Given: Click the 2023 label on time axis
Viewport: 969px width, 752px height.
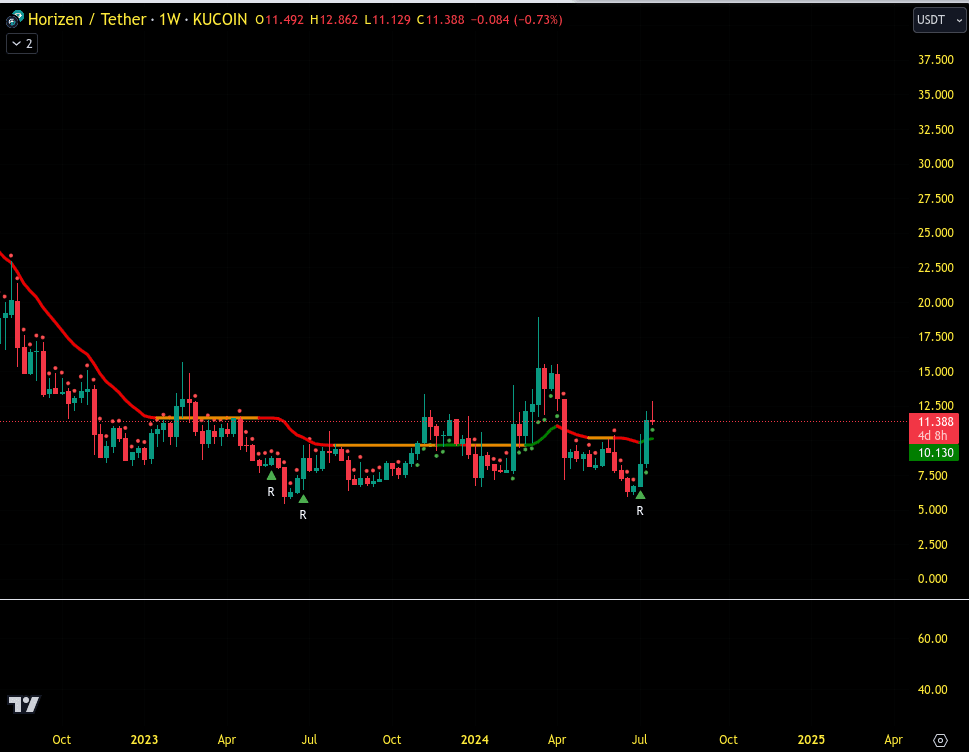Looking at the screenshot, I should (144, 740).
